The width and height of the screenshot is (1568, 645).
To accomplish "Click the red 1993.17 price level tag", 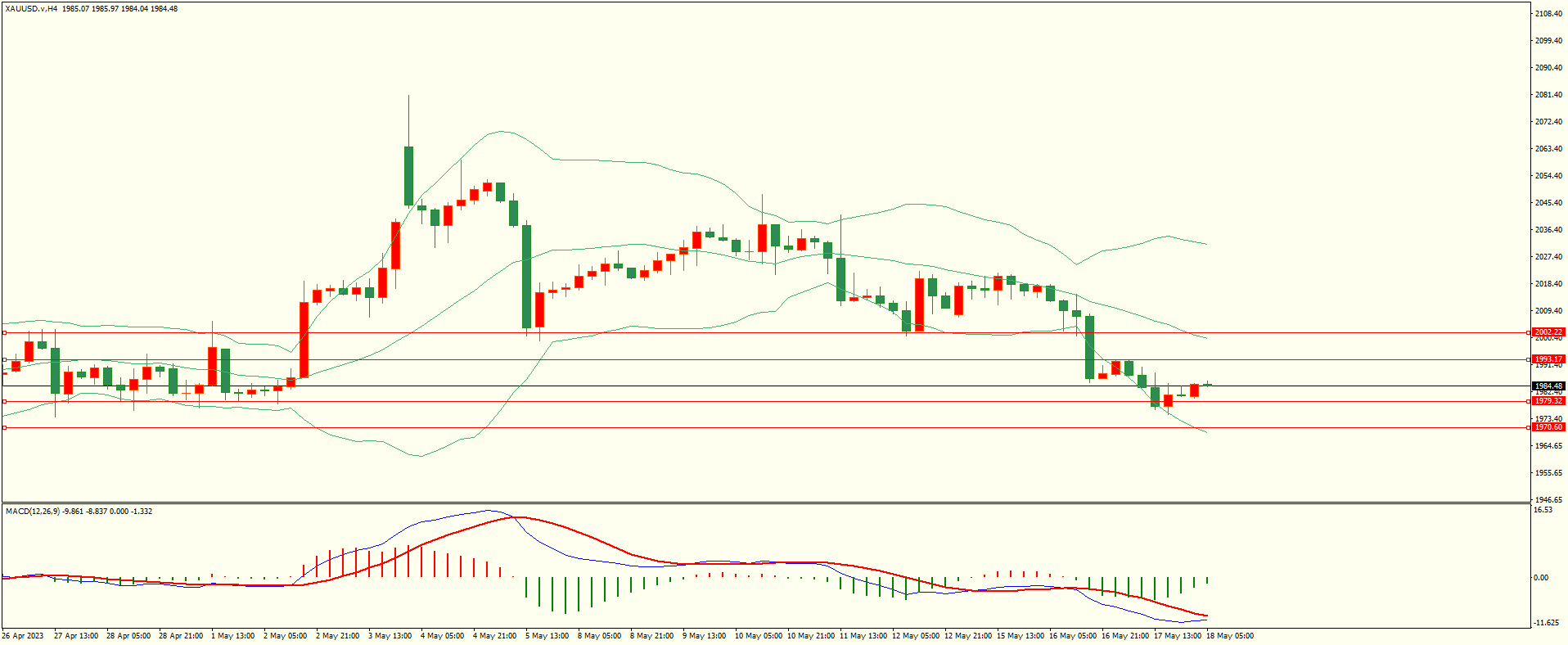I will tap(1548, 359).
